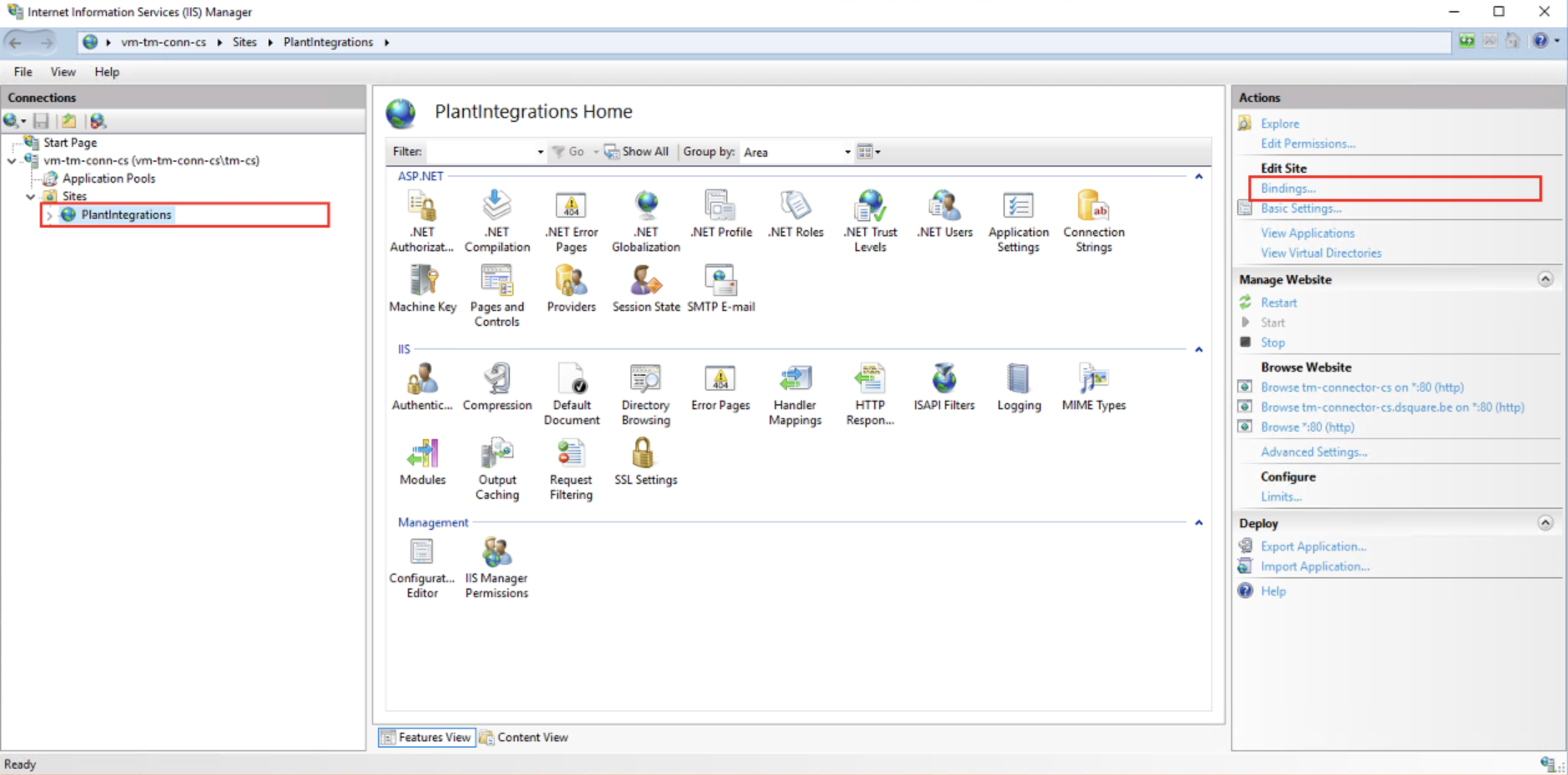The width and height of the screenshot is (1568, 775).
Task: Open the Machine Key feature
Action: pyautogui.click(x=423, y=281)
